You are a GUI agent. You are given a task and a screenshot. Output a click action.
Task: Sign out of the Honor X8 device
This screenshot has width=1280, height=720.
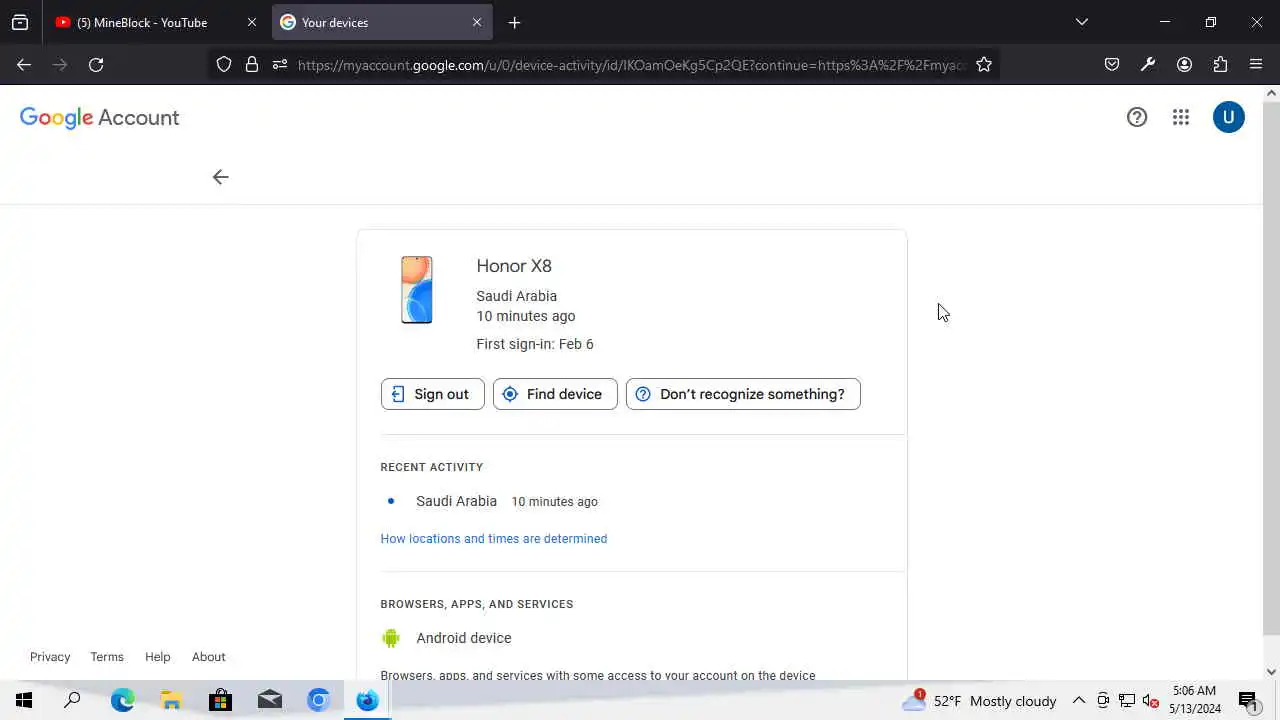pyautogui.click(x=432, y=394)
